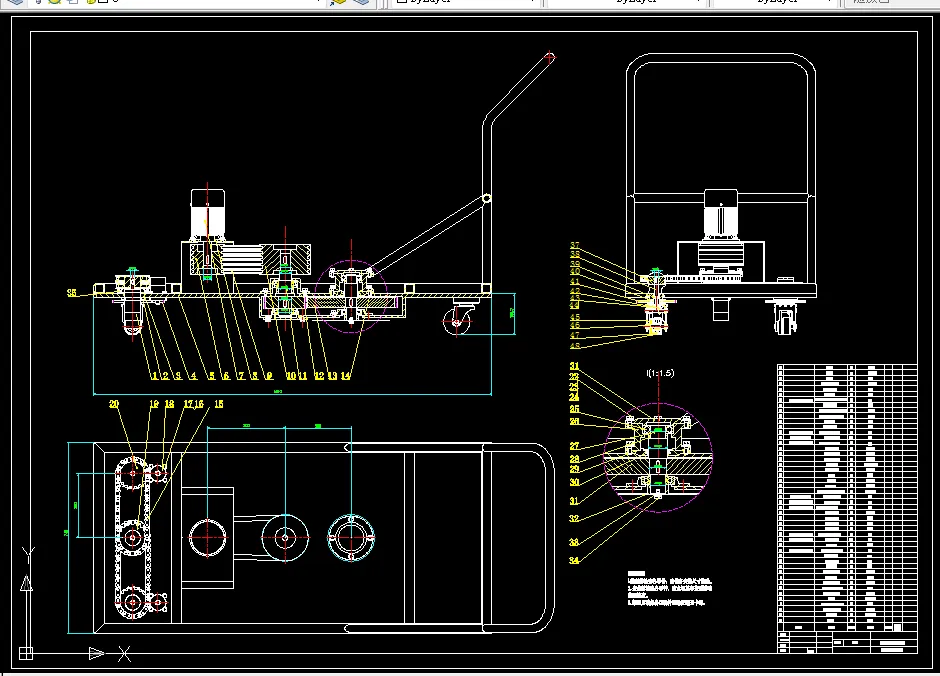
Task: Select the caster wheel in front view
Action: (458, 318)
